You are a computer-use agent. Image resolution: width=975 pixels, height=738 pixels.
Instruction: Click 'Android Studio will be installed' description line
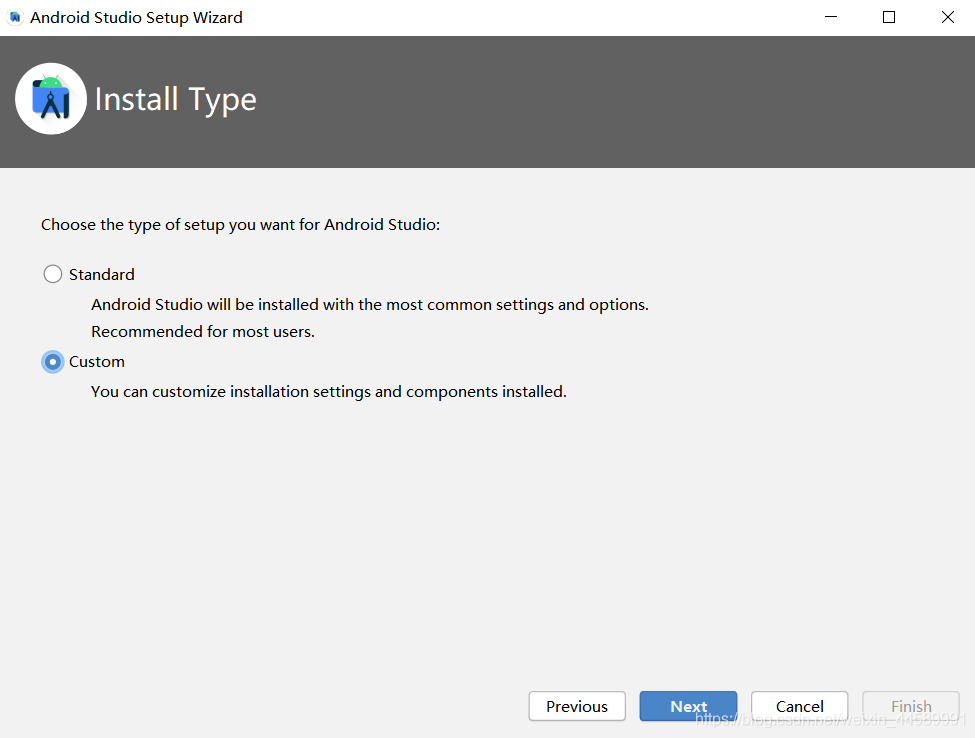pos(370,305)
